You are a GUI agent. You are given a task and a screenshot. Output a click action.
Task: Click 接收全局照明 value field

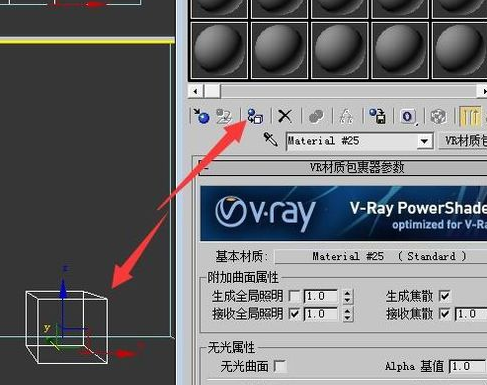(322, 314)
